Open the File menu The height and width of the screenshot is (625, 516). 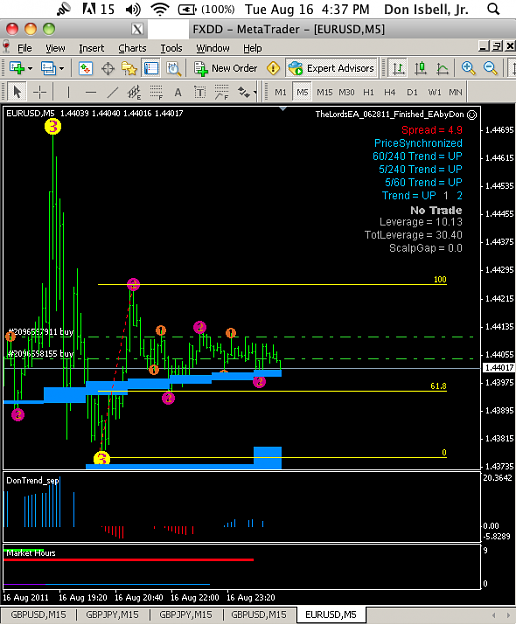tap(24, 48)
